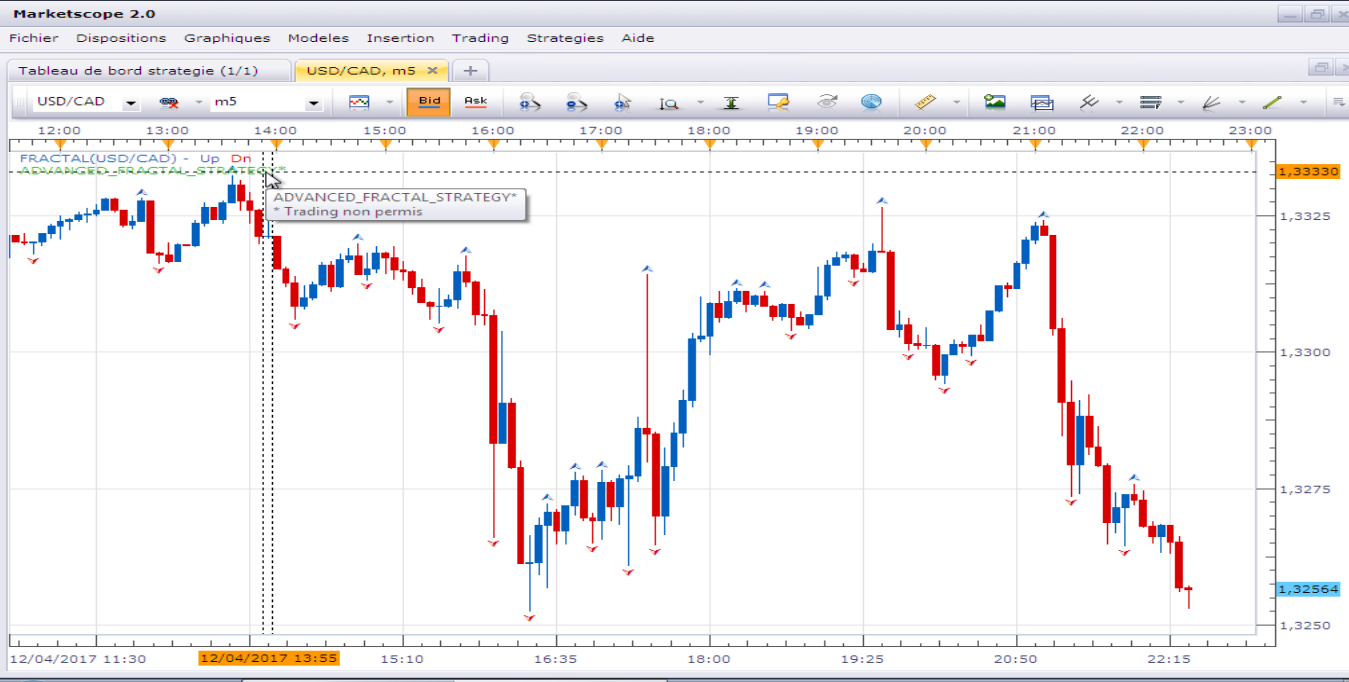Screen dimensions: 1349x682
Task: Open the m5 timeframe dropdown
Action: point(314,102)
